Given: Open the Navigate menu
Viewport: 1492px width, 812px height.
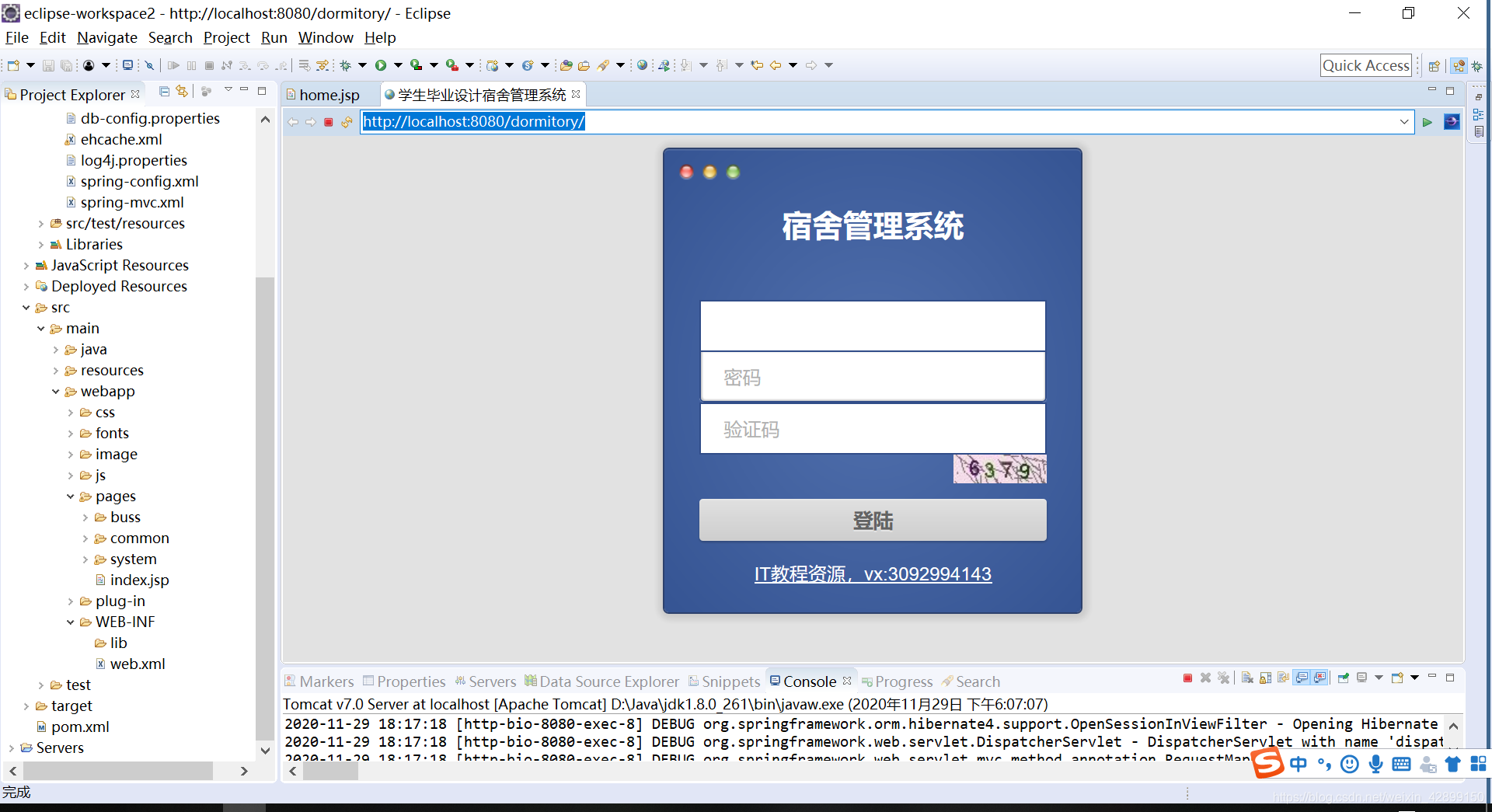Looking at the screenshot, I should click(107, 37).
